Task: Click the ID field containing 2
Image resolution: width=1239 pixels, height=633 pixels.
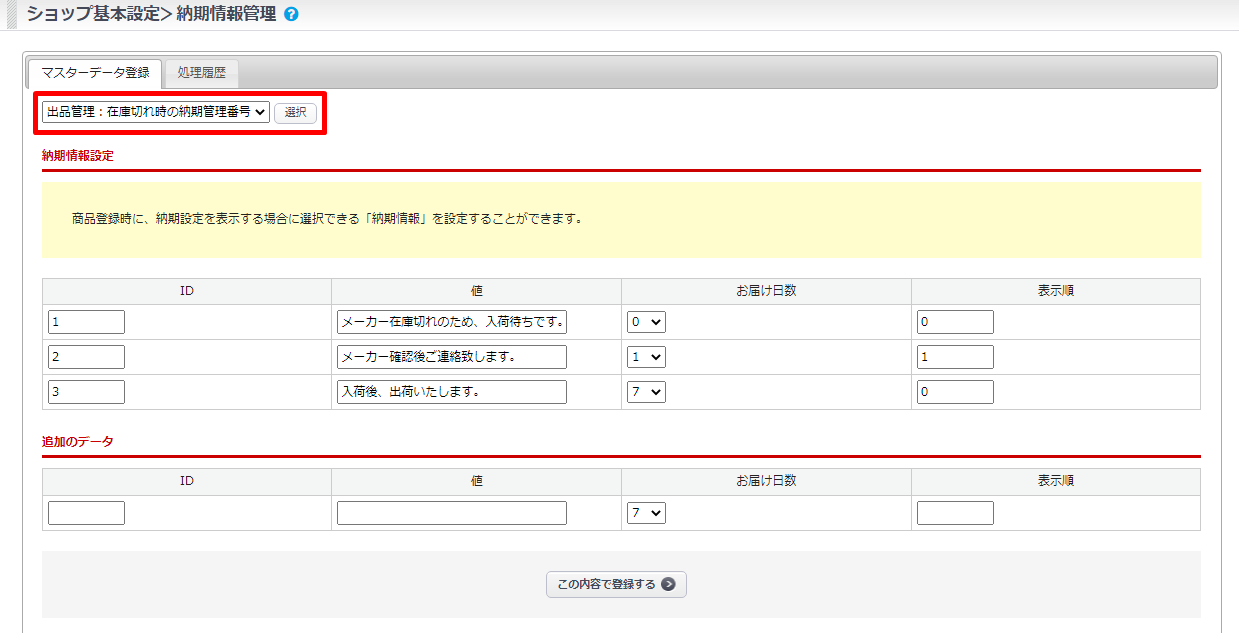Action: [x=86, y=357]
